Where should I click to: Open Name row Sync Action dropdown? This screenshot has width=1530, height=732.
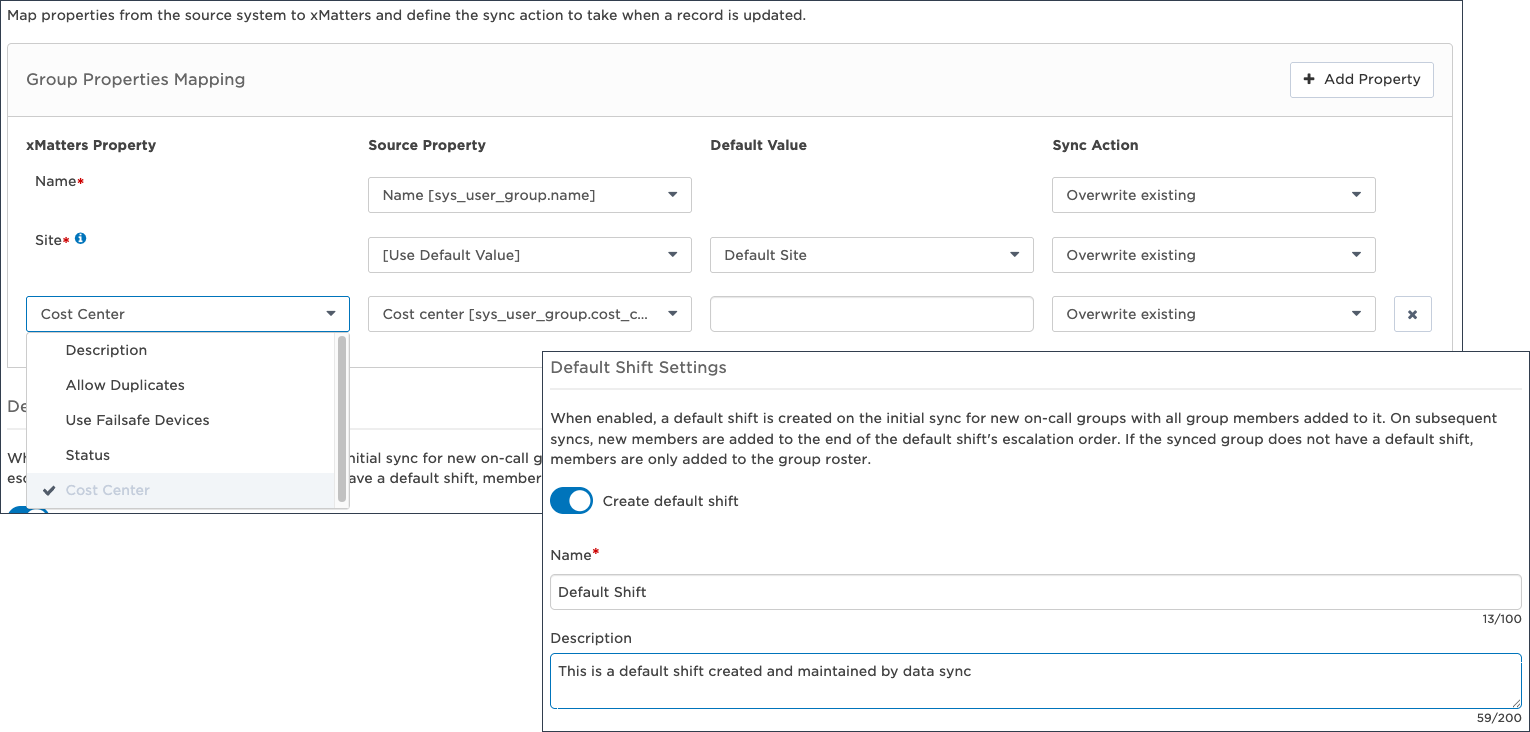click(1213, 195)
